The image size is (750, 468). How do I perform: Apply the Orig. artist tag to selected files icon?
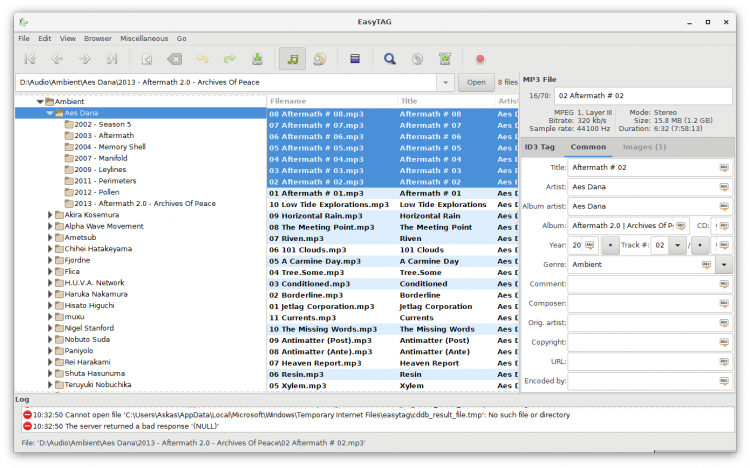724,323
